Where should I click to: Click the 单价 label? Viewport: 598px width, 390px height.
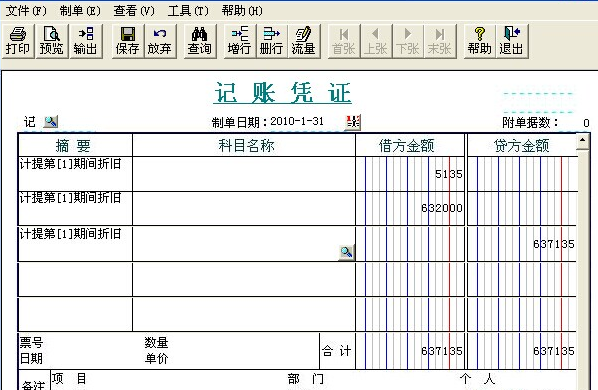156,358
